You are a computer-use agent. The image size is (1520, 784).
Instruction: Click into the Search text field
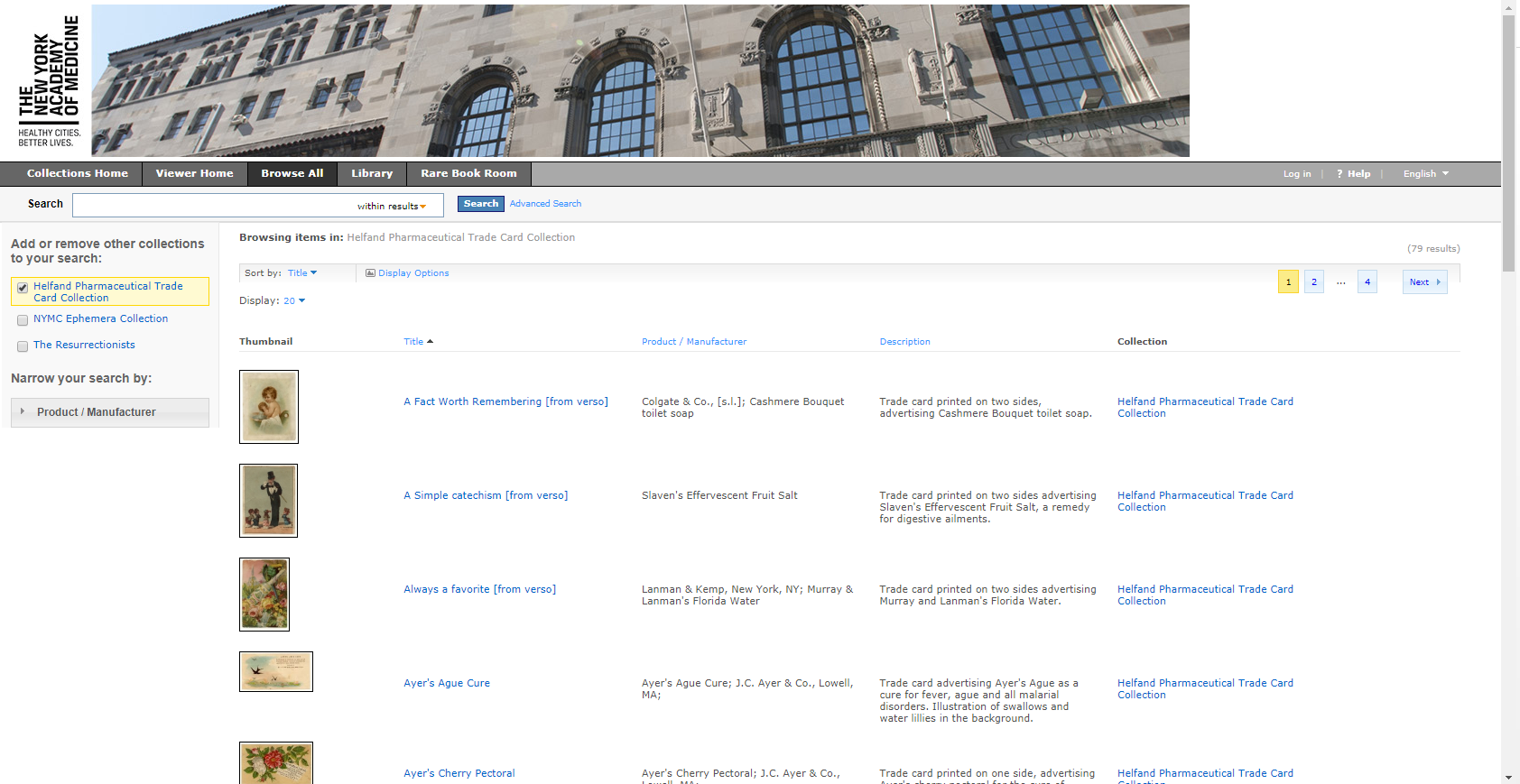tap(214, 206)
